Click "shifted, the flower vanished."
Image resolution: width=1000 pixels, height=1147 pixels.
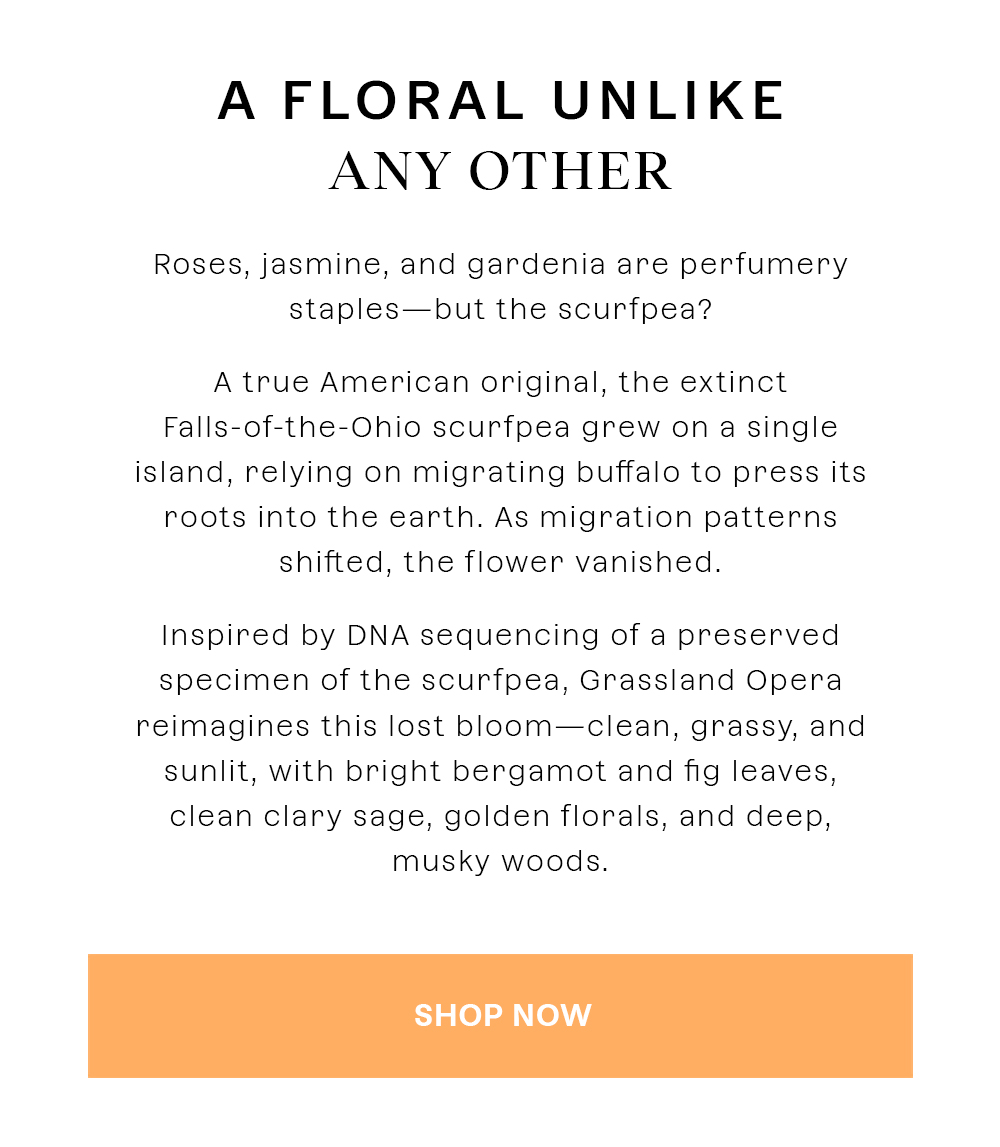point(500,563)
